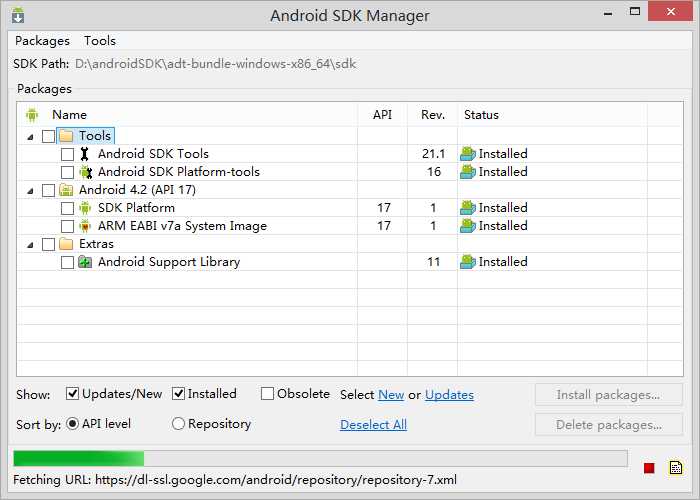Image resolution: width=700 pixels, height=500 pixels.
Task: Open the Packages menu
Action: click(x=42, y=41)
